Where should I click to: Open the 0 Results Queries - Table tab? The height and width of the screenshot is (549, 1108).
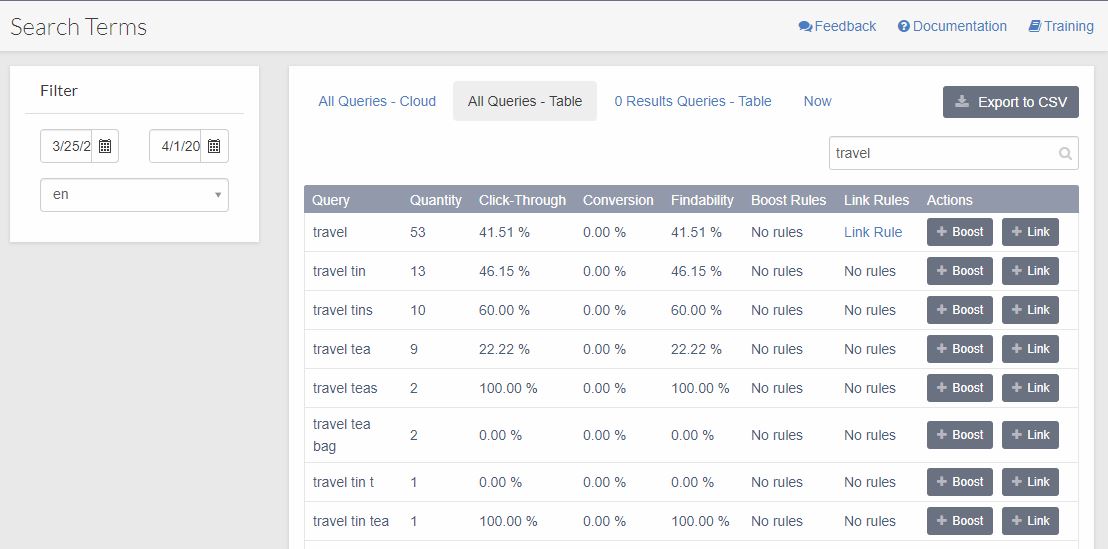click(x=692, y=101)
